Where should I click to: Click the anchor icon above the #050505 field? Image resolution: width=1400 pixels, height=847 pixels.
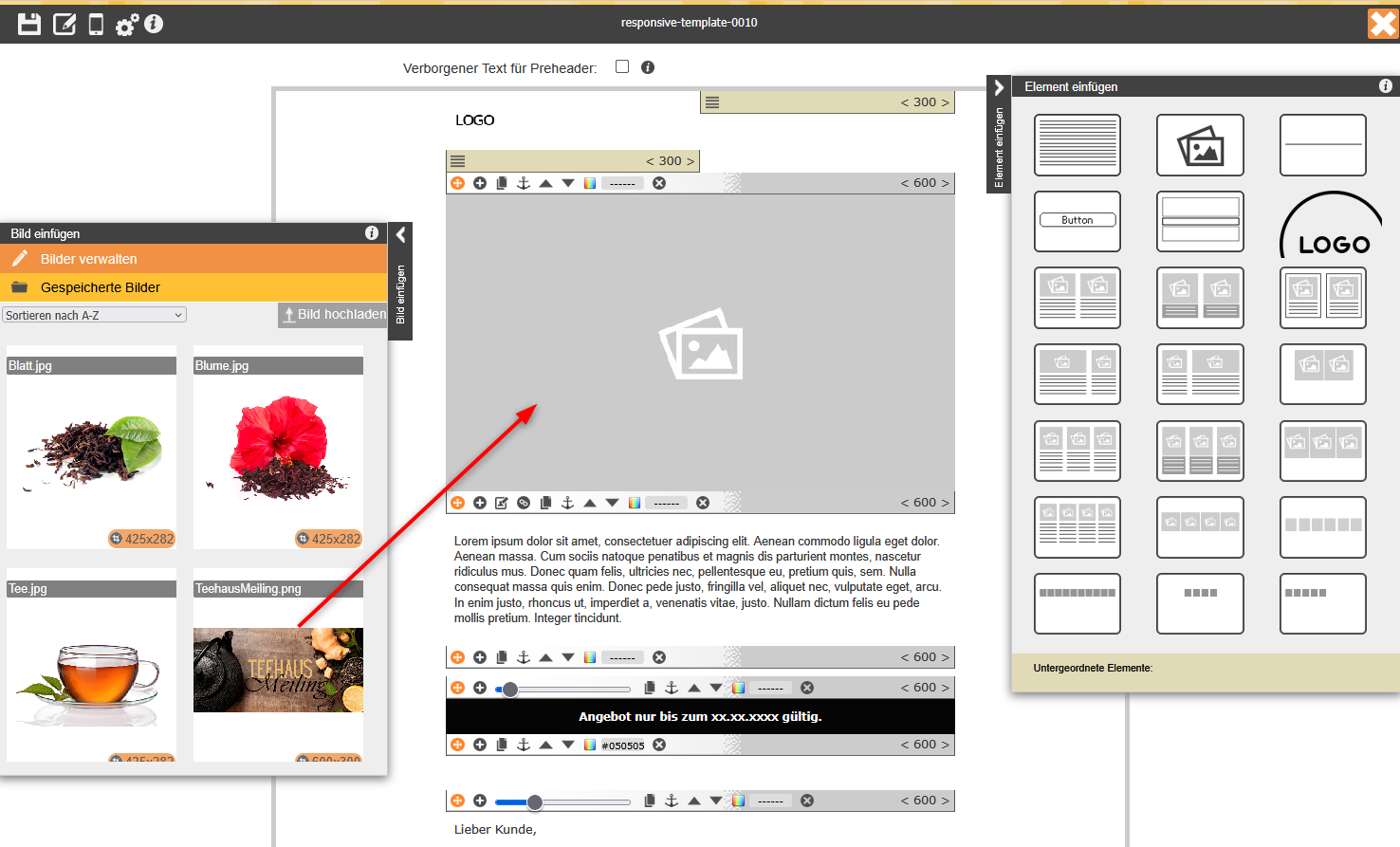524,746
